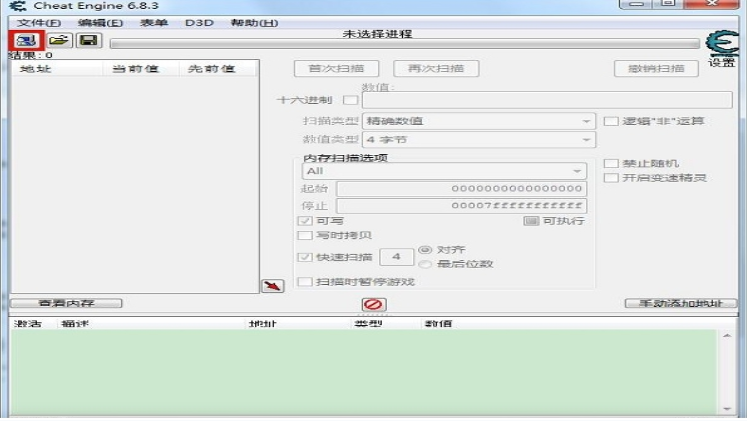Enable the 逻辑"非"运算 checkbox

coord(611,121)
